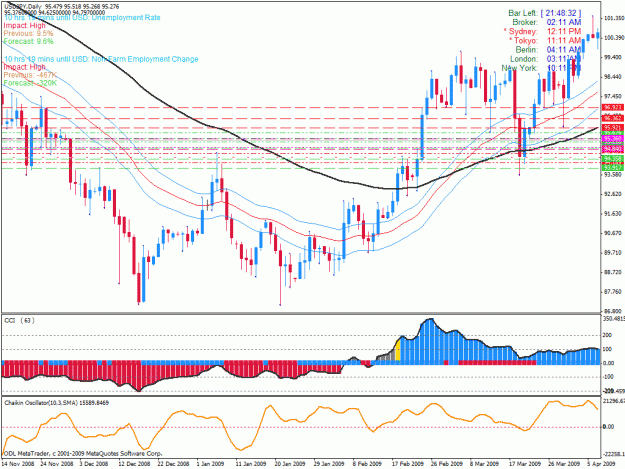625x469 pixels.
Task: Click 'Impact: High' under Unemployment Rate
Action: [x=24, y=26]
